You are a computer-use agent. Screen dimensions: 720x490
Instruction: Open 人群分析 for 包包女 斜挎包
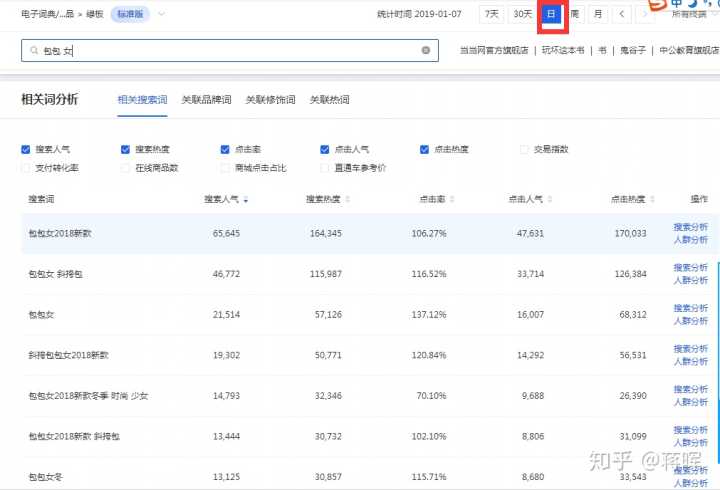tap(690, 280)
